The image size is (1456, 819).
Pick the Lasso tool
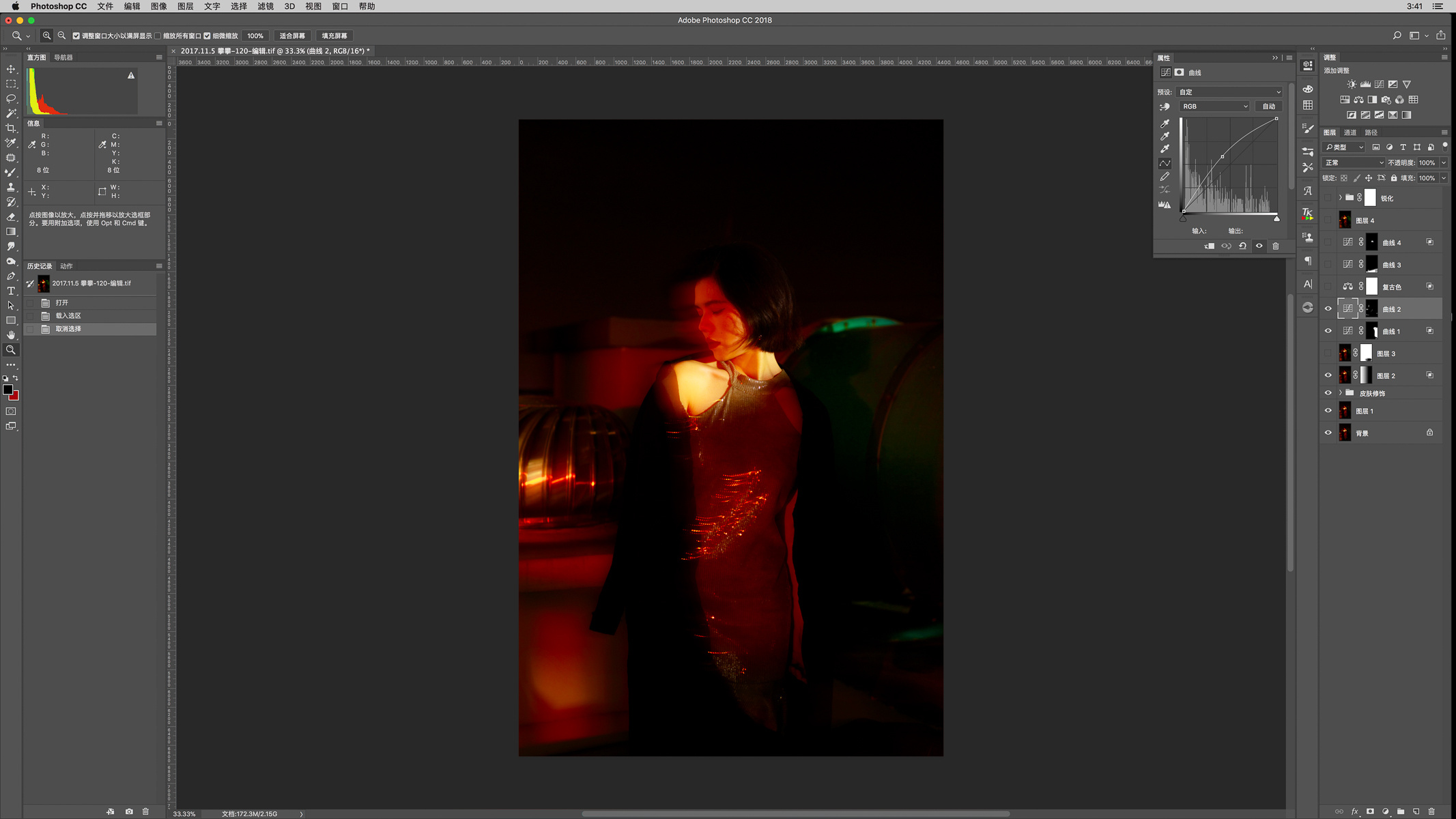11,99
